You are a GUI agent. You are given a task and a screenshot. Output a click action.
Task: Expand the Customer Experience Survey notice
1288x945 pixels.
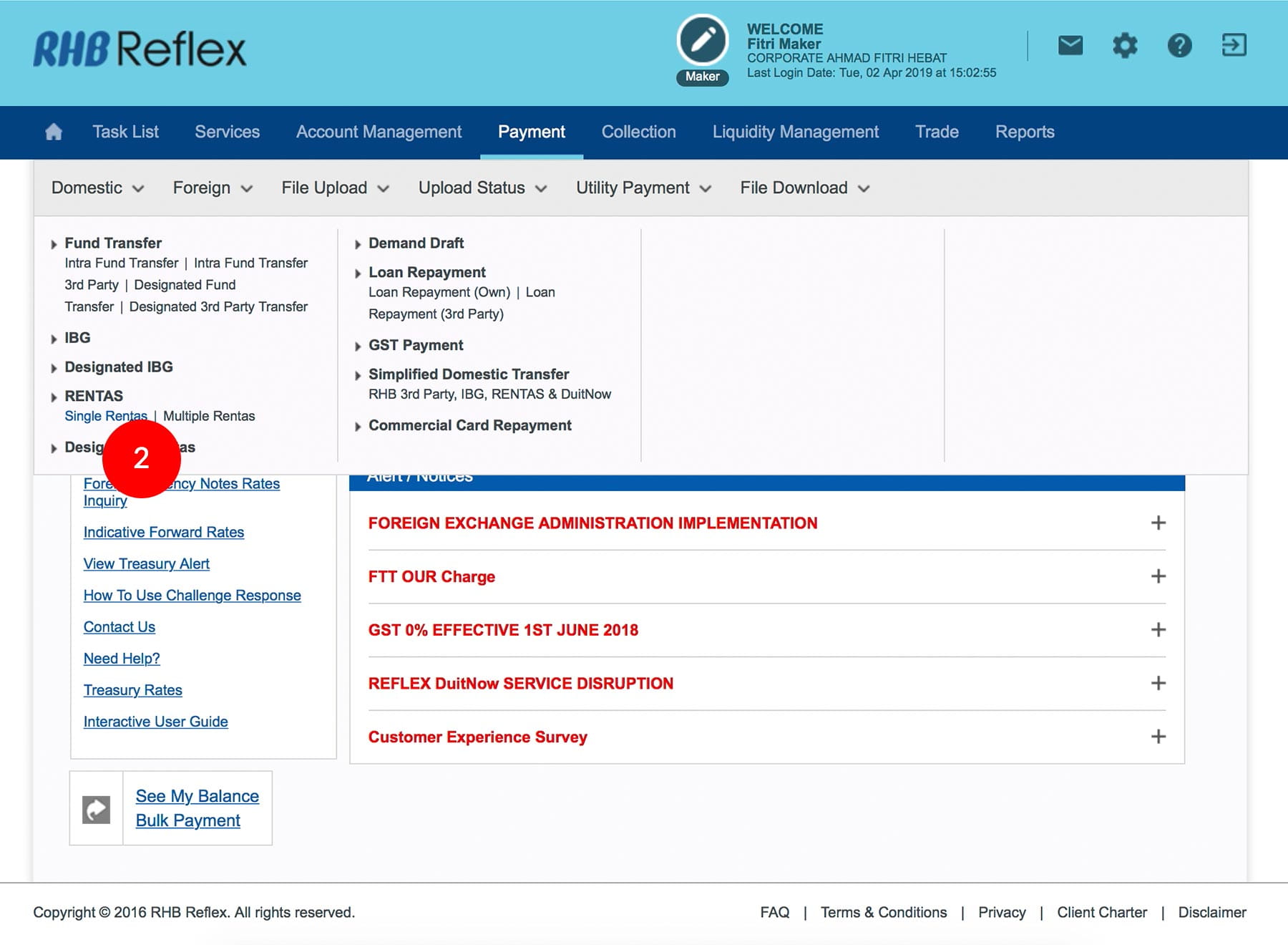click(1158, 737)
